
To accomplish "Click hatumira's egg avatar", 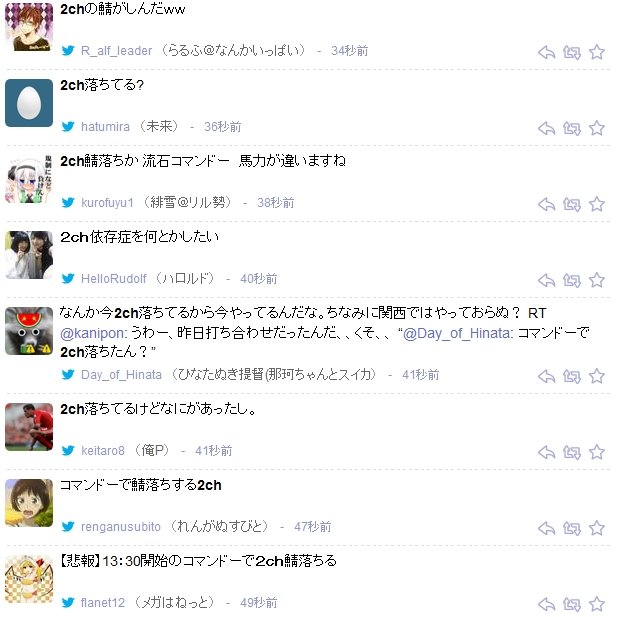I will (29, 103).
